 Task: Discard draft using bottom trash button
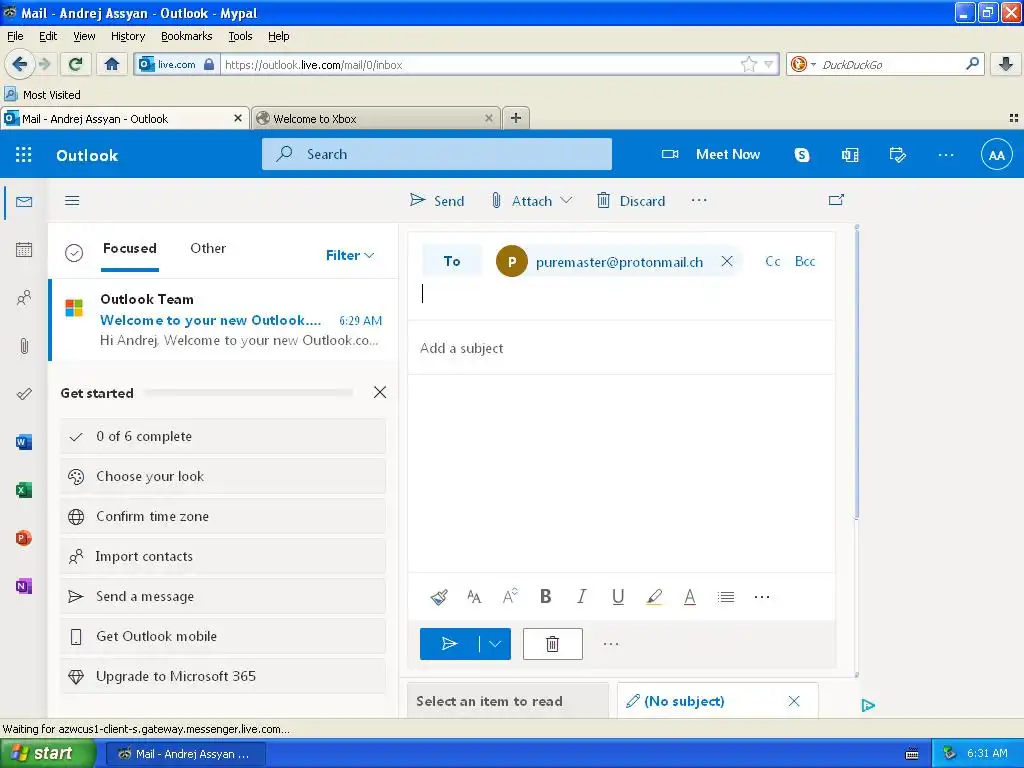click(x=552, y=644)
